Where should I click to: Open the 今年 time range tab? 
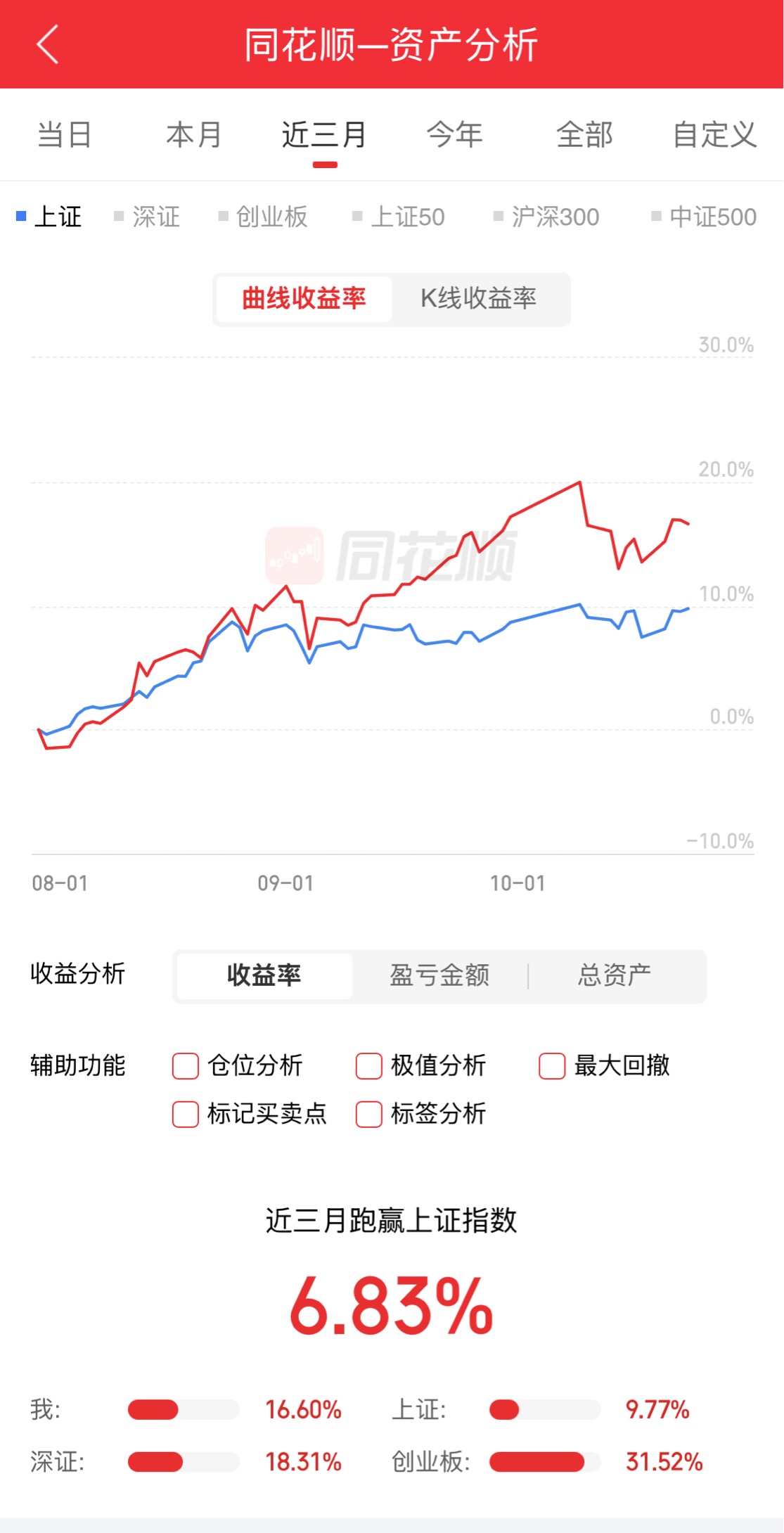coord(455,134)
